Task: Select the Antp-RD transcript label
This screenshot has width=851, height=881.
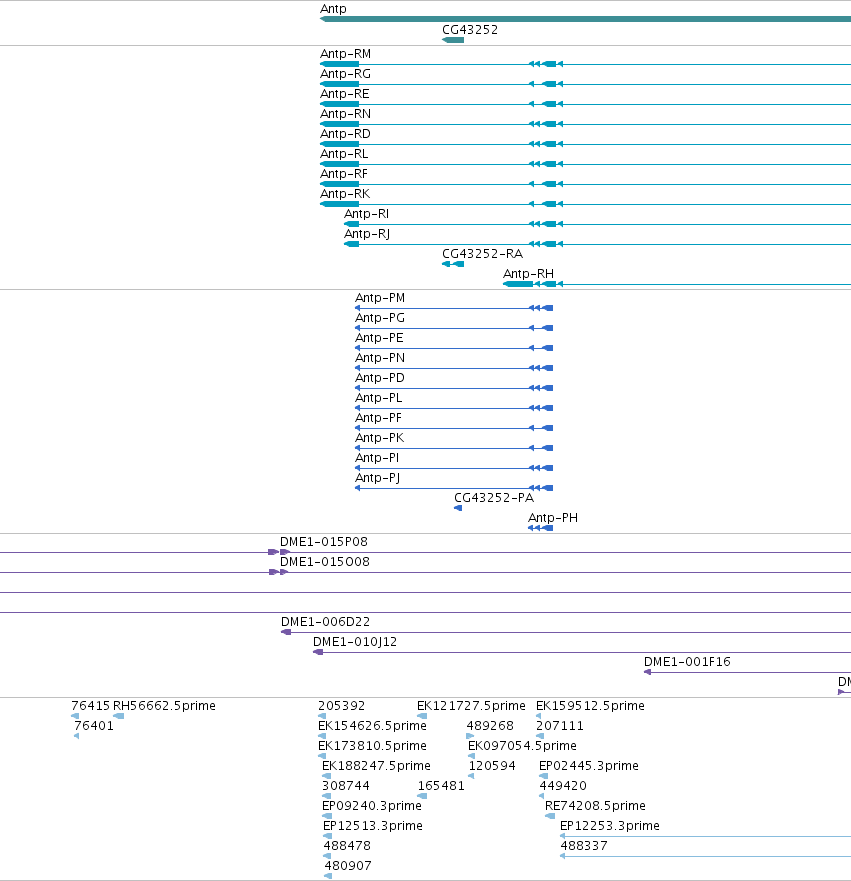Action: (x=345, y=134)
